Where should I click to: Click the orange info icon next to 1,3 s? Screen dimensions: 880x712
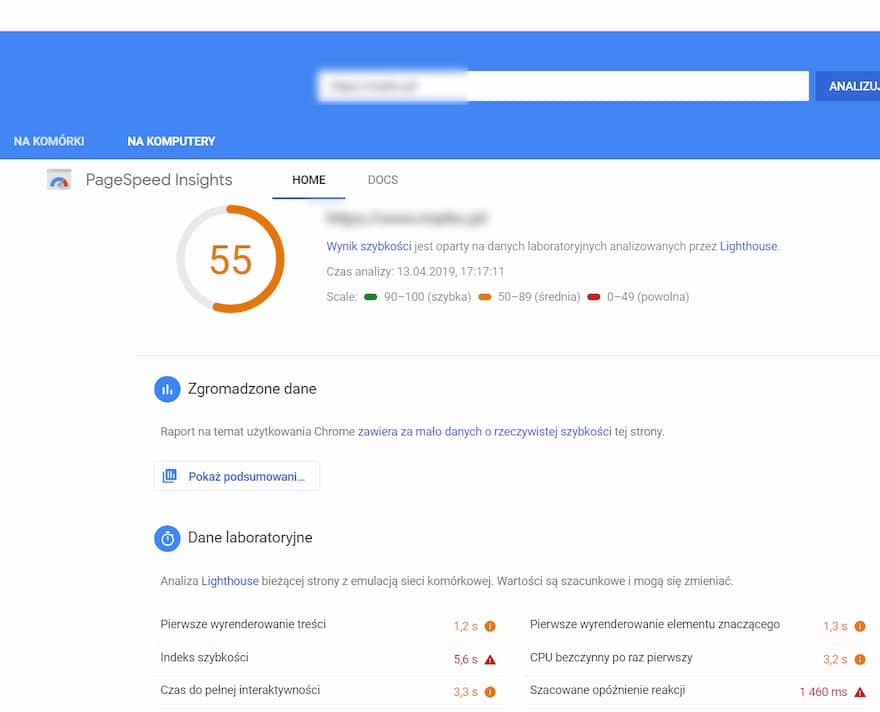tap(860, 626)
